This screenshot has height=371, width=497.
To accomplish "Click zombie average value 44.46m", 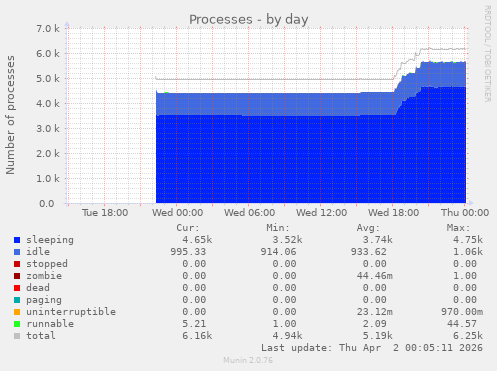I will (x=375, y=276).
